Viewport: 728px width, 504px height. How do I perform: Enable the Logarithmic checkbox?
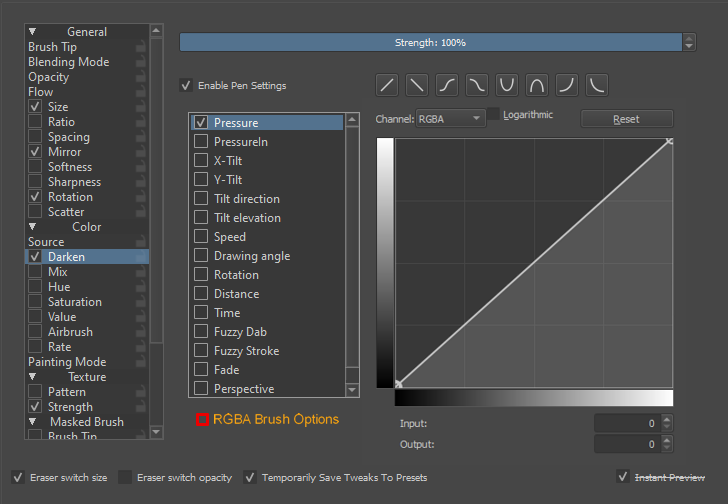pyautogui.click(x=493, y=115)
